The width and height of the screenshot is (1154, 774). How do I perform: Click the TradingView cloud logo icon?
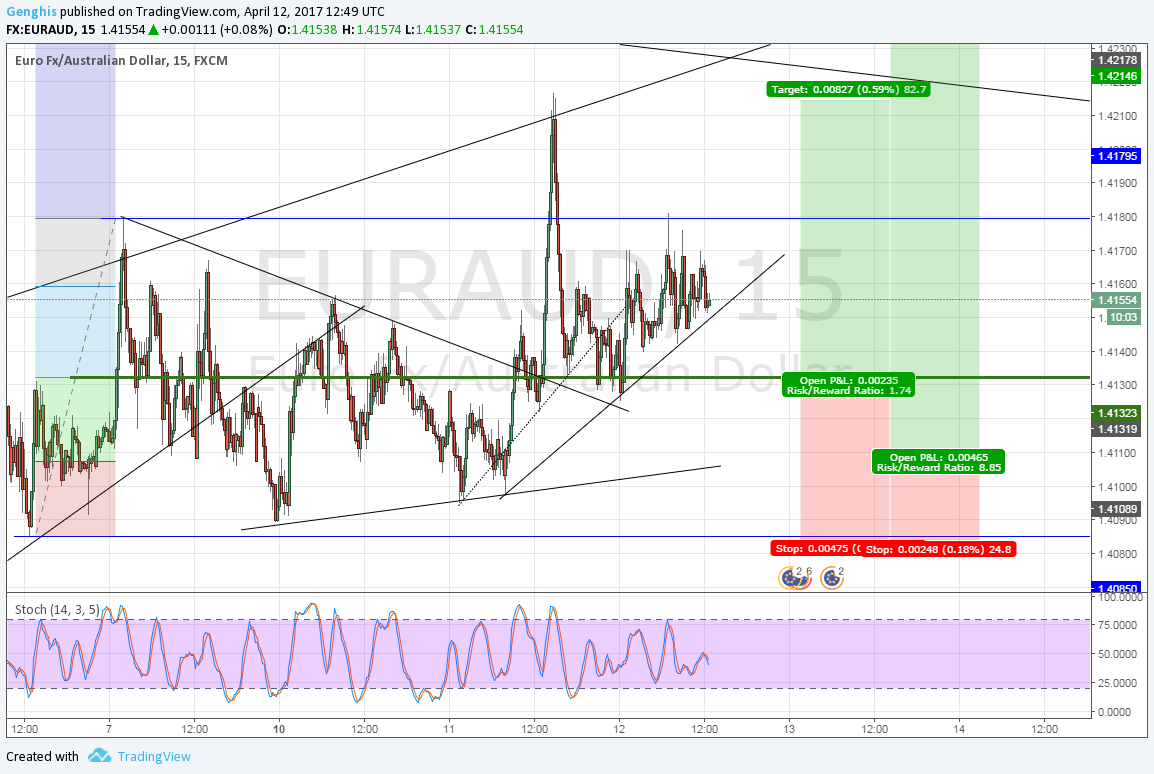(99, 756)
